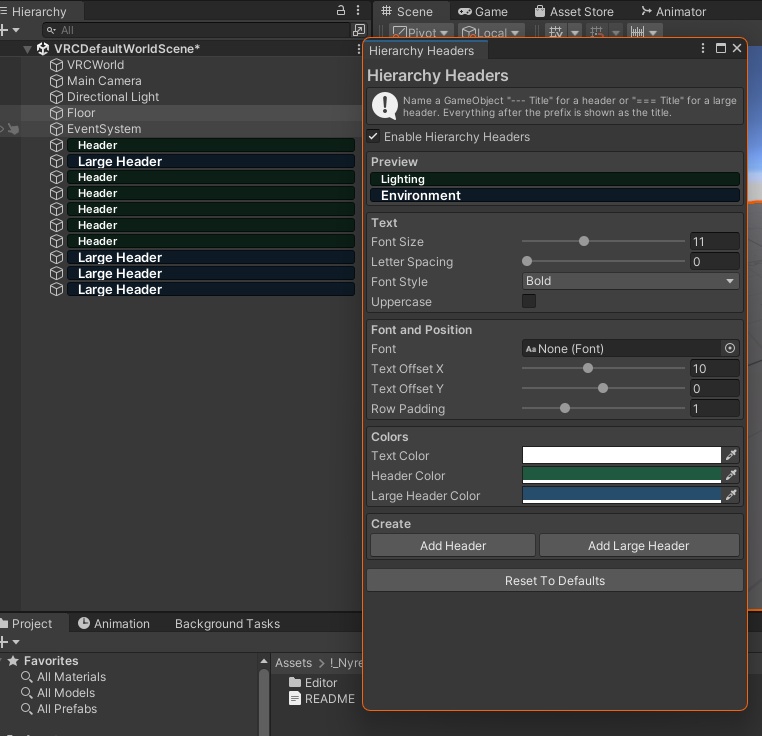Open the grid visibility dropdown arrow
Image resolution: width=762 pixels, height=736 pixels.
point(575,33)
